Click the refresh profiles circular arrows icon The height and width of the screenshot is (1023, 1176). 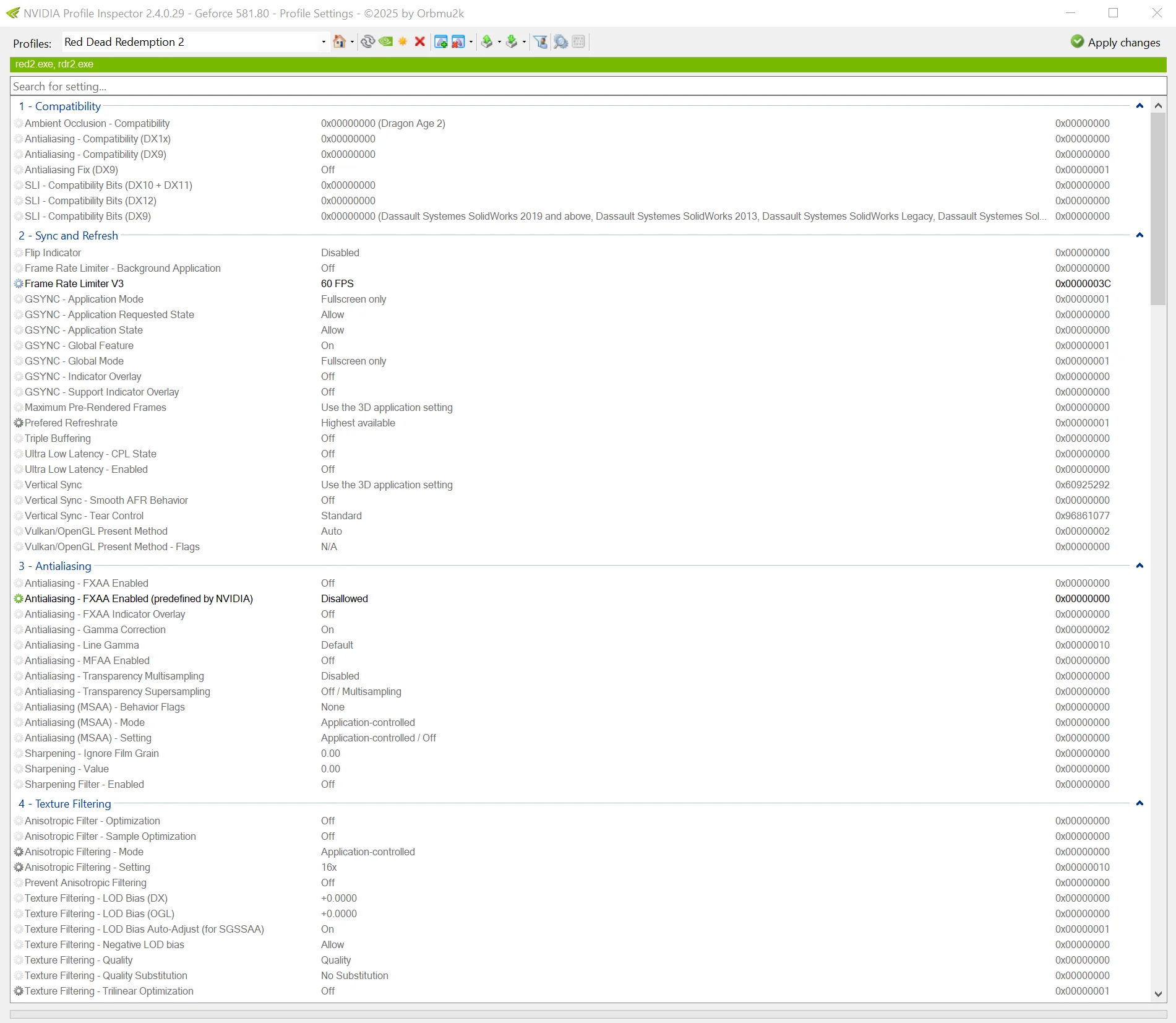[x=368, y=41]
